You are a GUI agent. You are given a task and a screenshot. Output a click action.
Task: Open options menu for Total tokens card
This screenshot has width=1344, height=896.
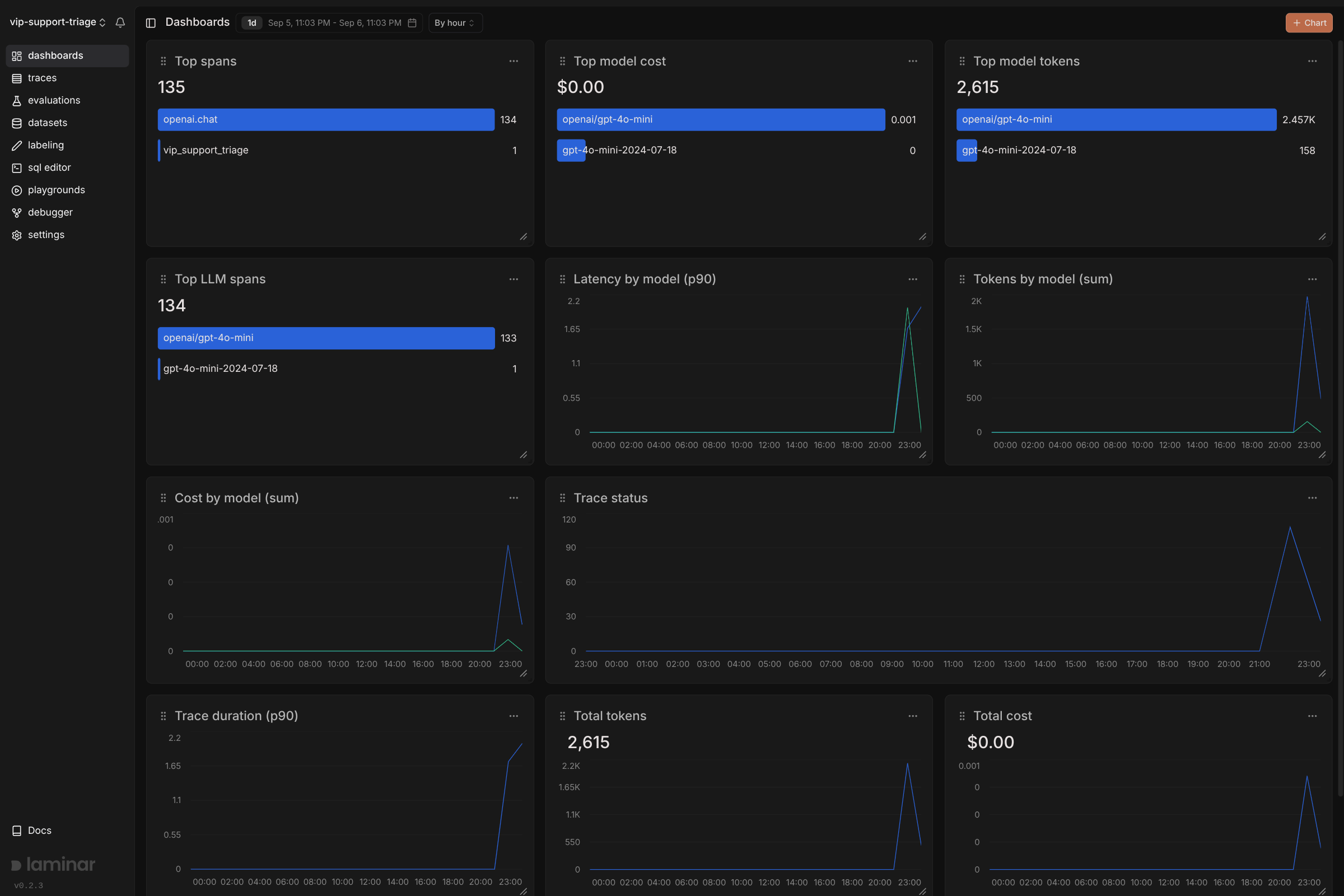[x=913, y=716]
